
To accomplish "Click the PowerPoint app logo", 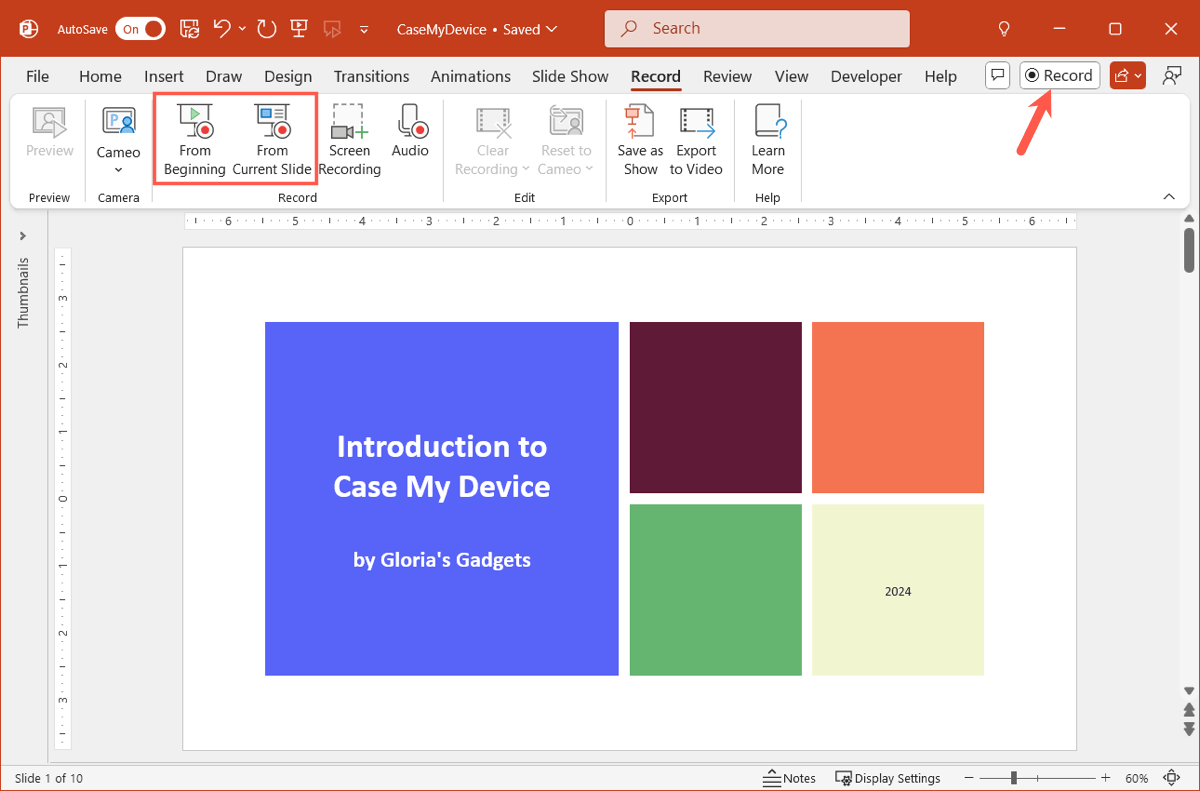I will click(29, 29).
